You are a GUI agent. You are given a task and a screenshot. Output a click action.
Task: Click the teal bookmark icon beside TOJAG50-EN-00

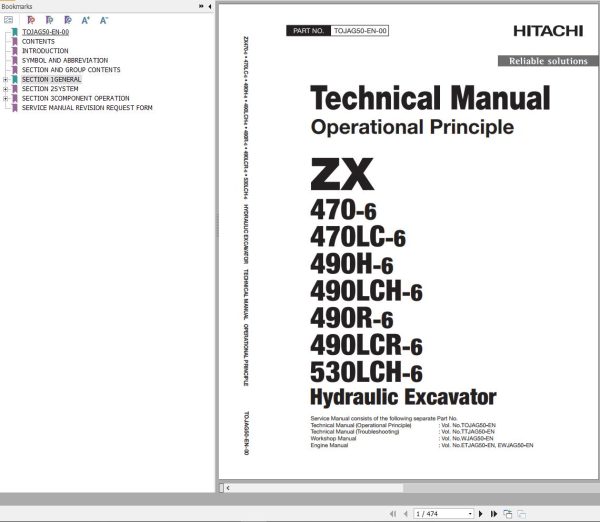[x=15, y=32]
